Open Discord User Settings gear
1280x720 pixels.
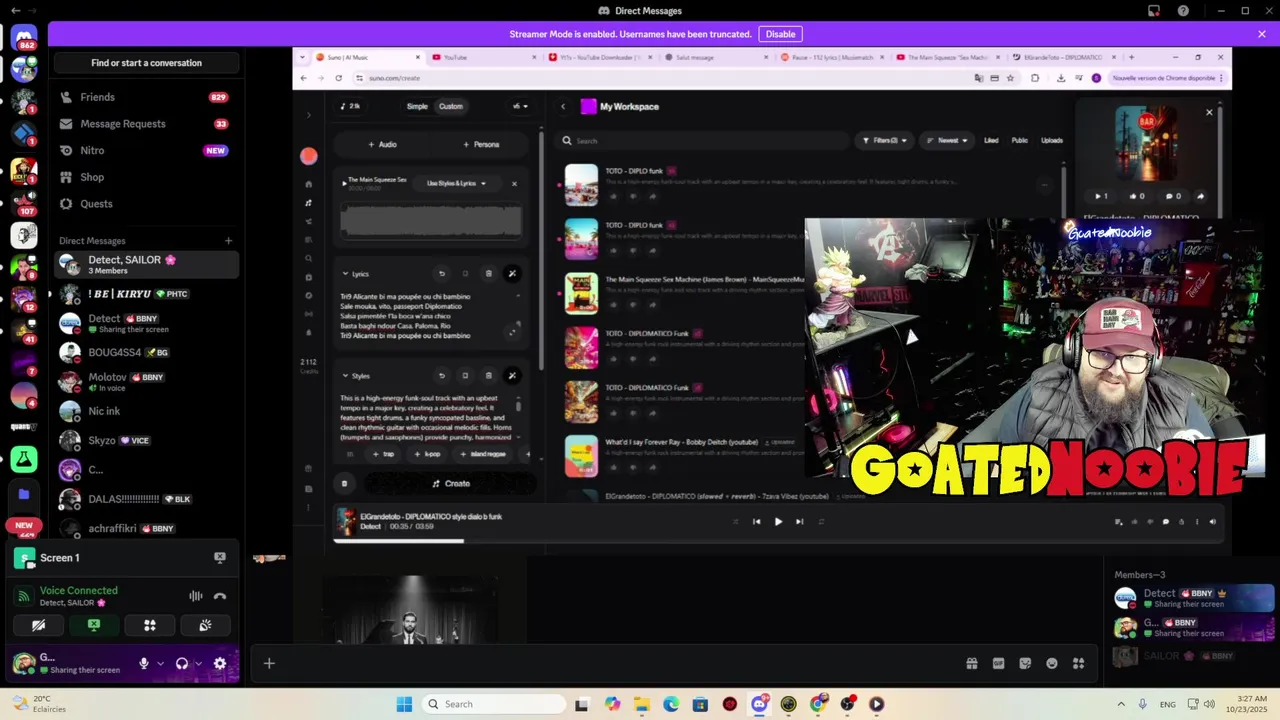[x=220, y=663]
